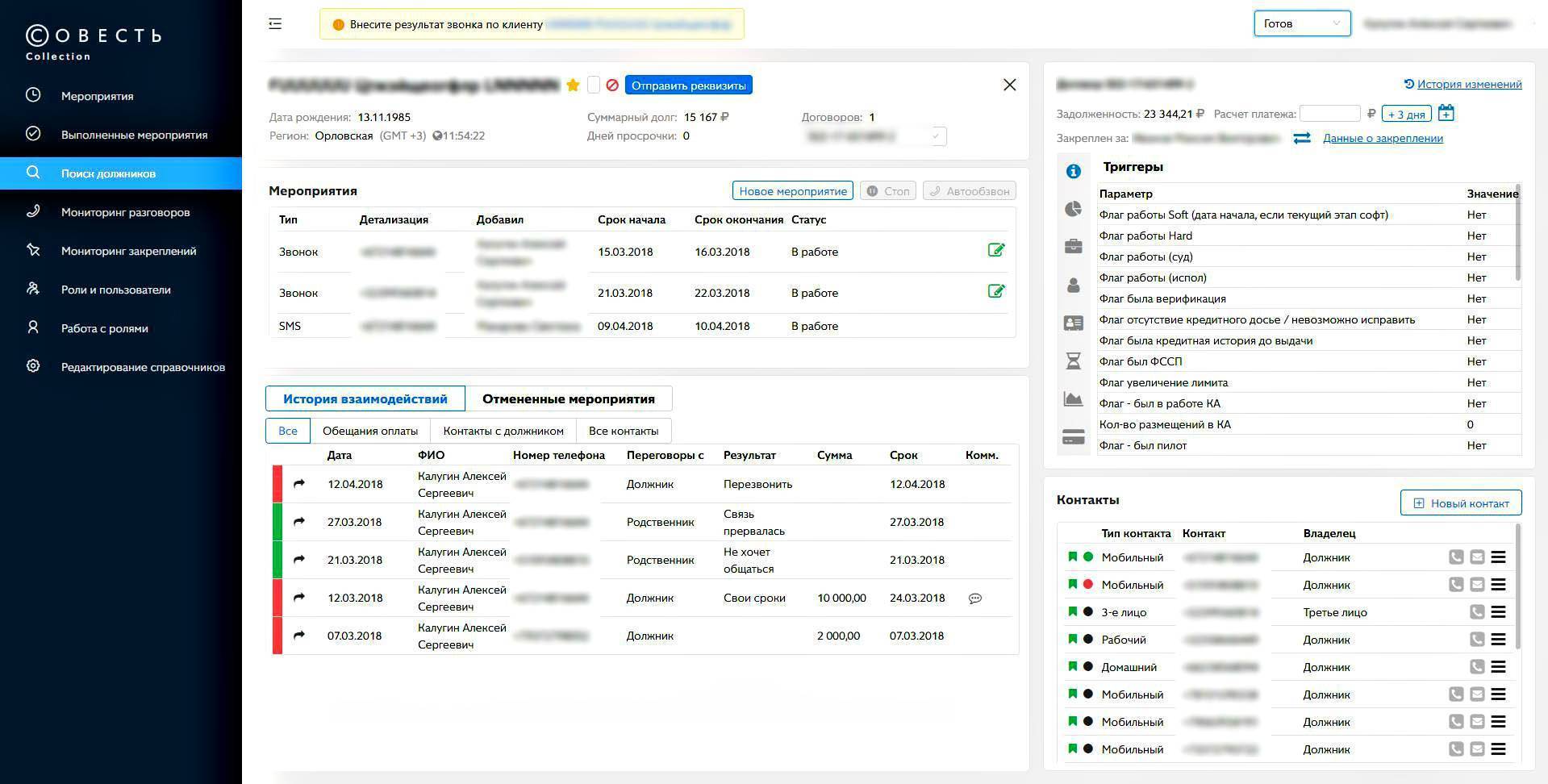Click arrow icon in 07.03.2018 row
The height and width of the screenshot is (784, 1548).
tap(298, 636)
